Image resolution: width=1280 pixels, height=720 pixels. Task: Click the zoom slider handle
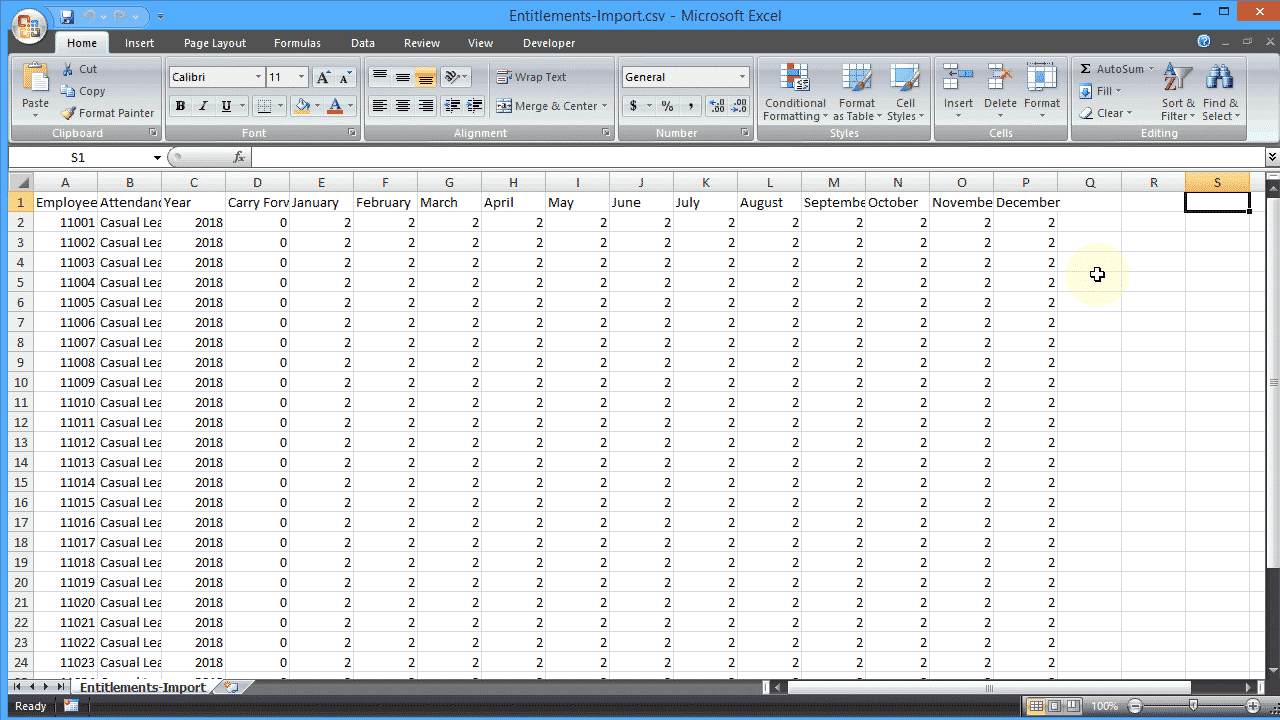pyautogui.click(x=1193, y=706)
